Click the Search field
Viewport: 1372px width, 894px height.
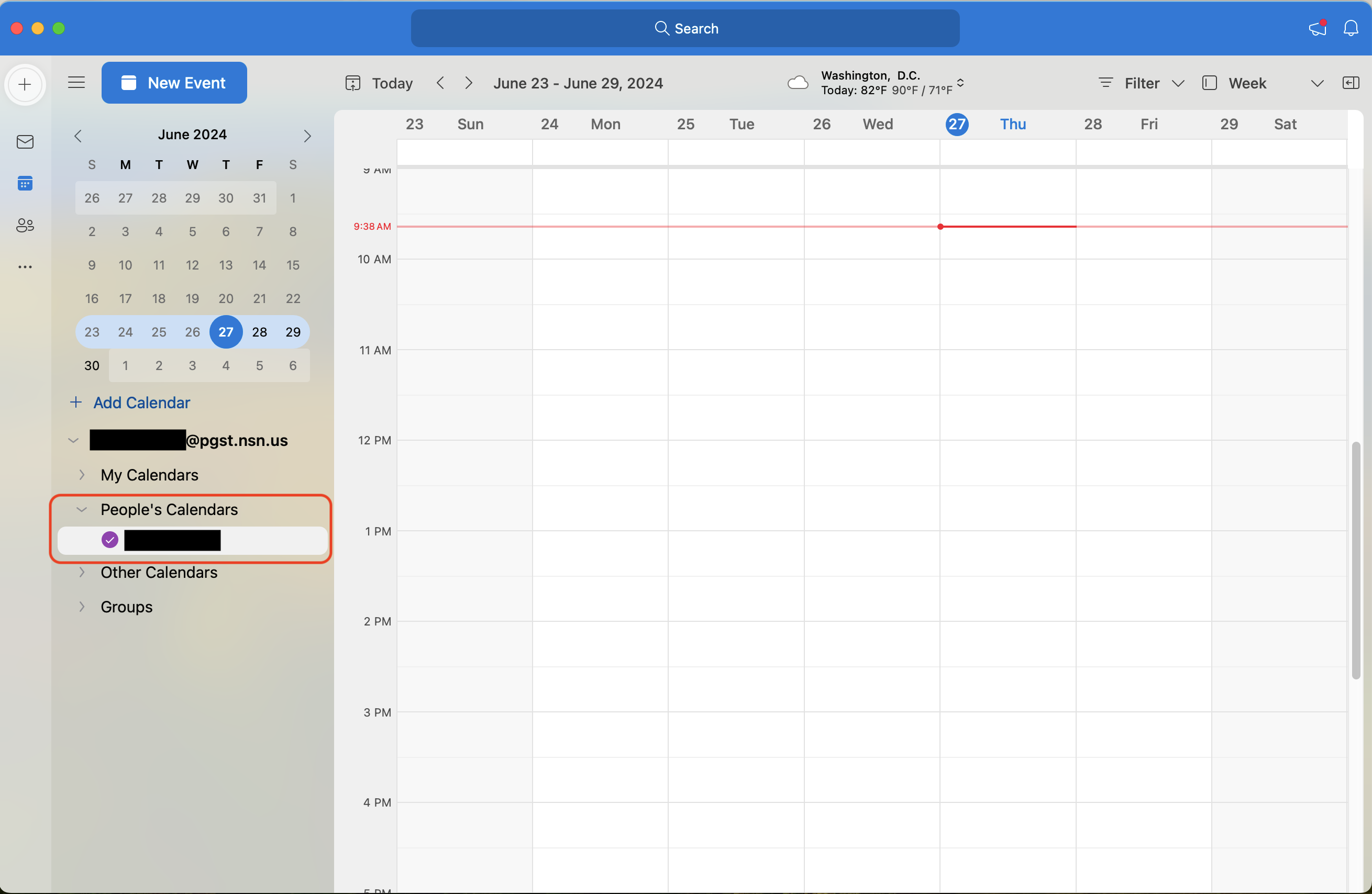pos(685,28)
